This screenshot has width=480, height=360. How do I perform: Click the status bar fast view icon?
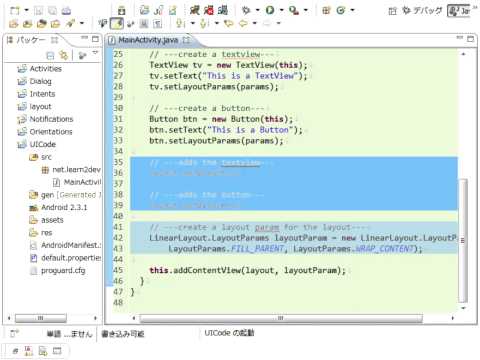tap(14, 333)
